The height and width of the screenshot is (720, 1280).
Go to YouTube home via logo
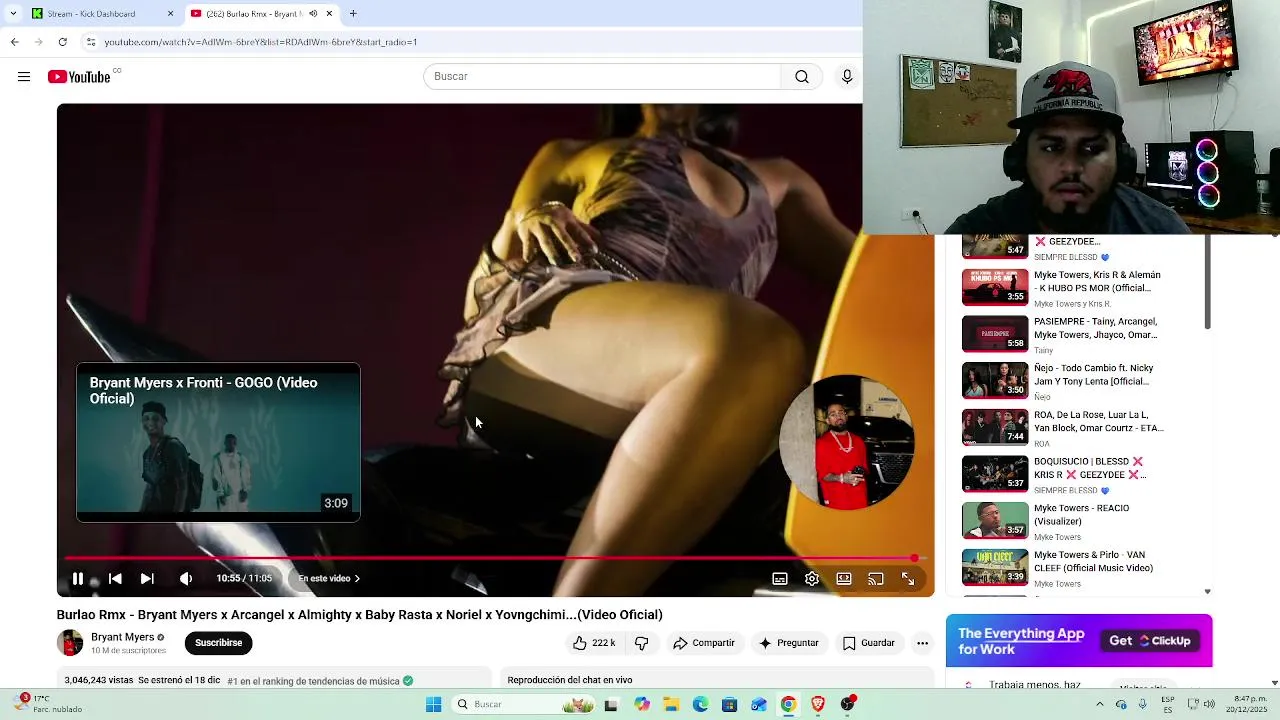[x=79, y=77]
